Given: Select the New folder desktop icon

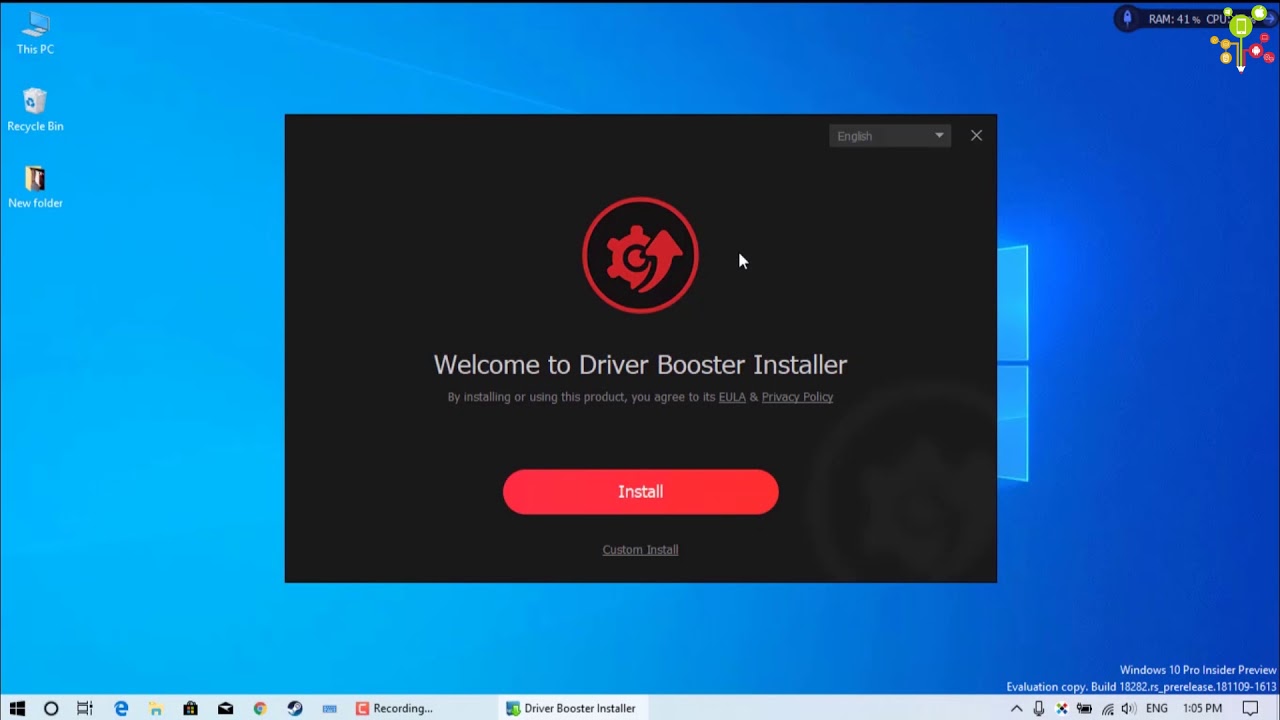Looking at the screenshot, I should (x=35, y=186).
